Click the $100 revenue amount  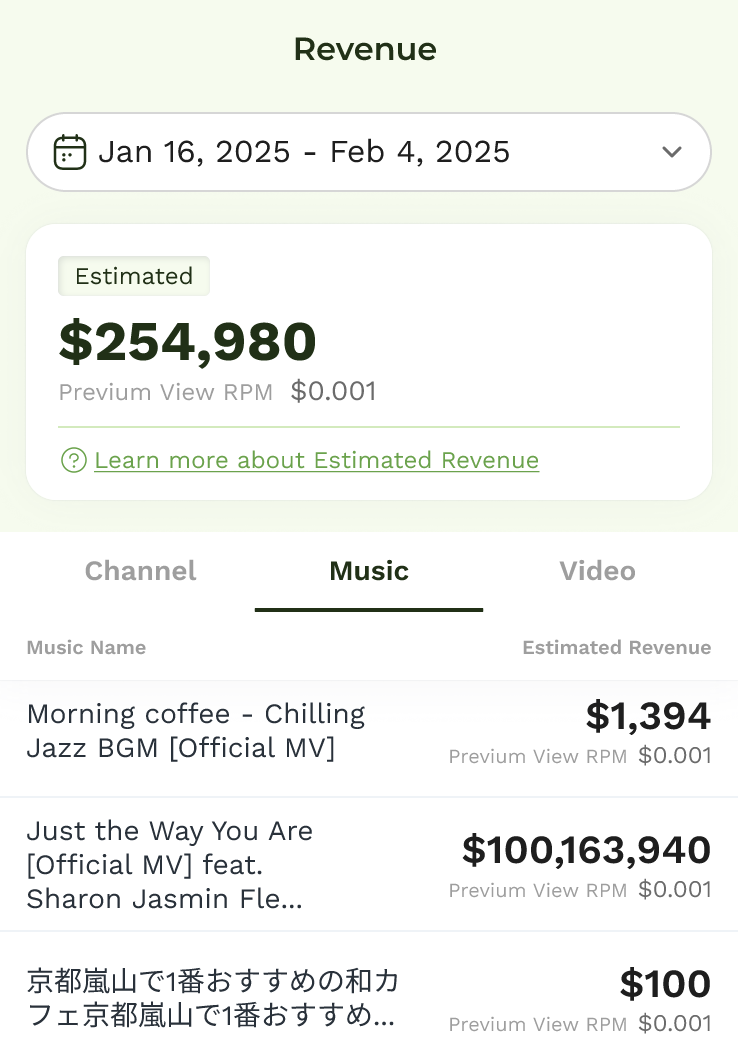point(665,984)
